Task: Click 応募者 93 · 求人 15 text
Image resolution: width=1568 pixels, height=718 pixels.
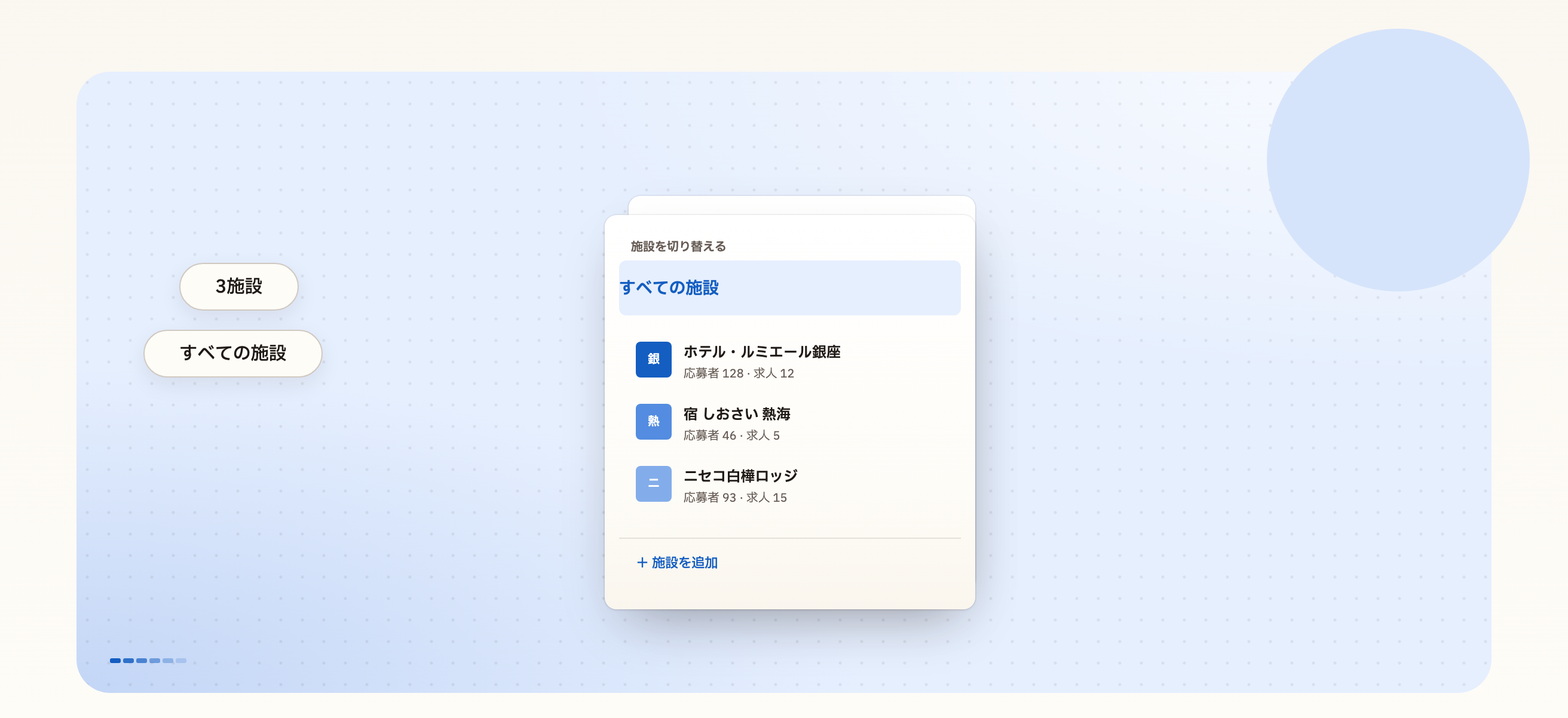Action: (734, 497)
